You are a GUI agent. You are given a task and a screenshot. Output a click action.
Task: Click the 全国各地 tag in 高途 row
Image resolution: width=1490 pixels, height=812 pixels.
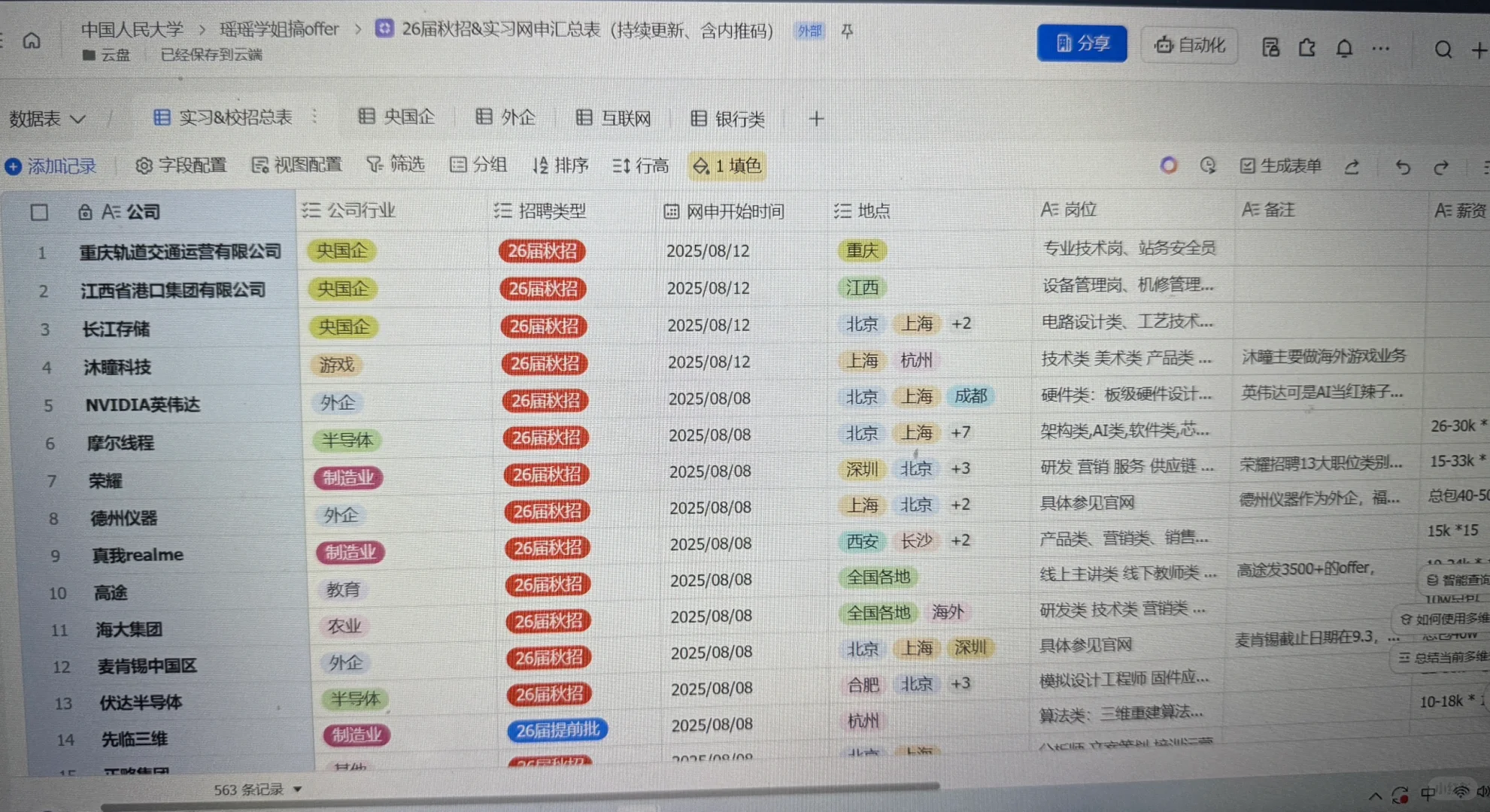tap(879, 577)
